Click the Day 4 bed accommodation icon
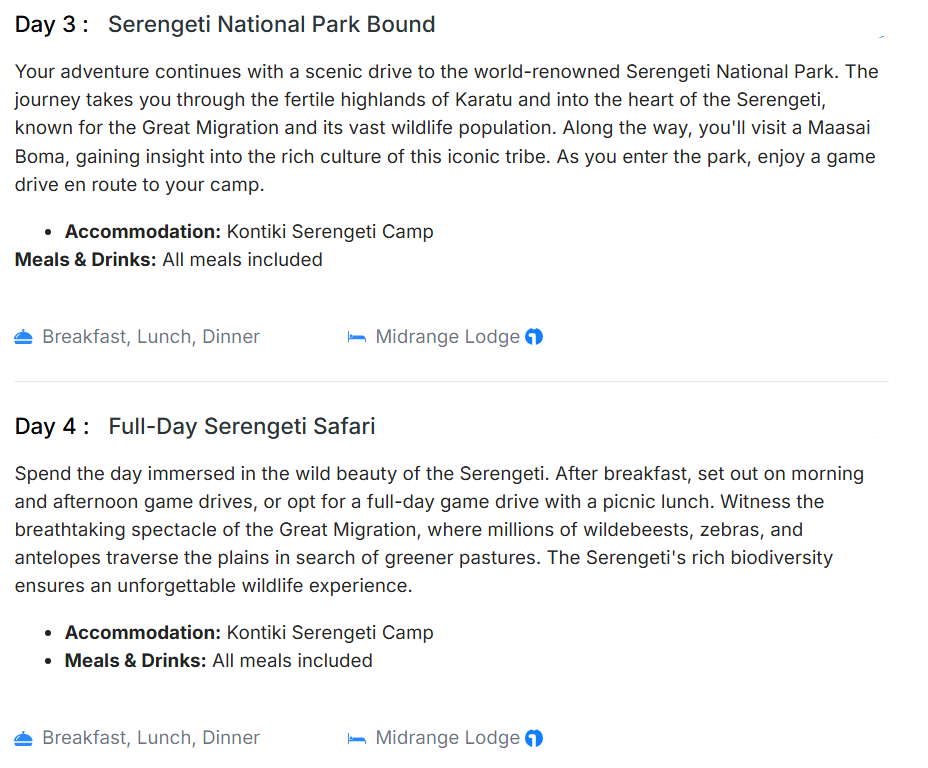The height and width of the screenshot is (768, 928). [356, 738]
